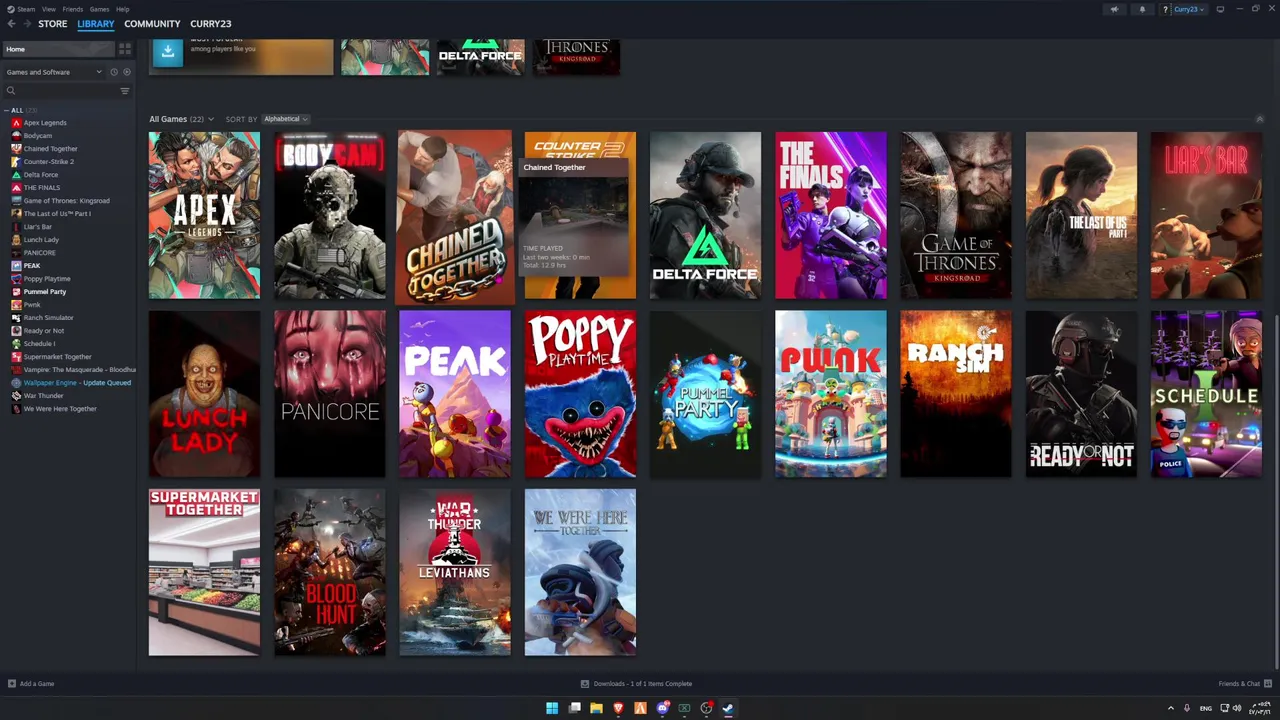
Task: Click Add a Game text
Action: click(x=37, y=684)
